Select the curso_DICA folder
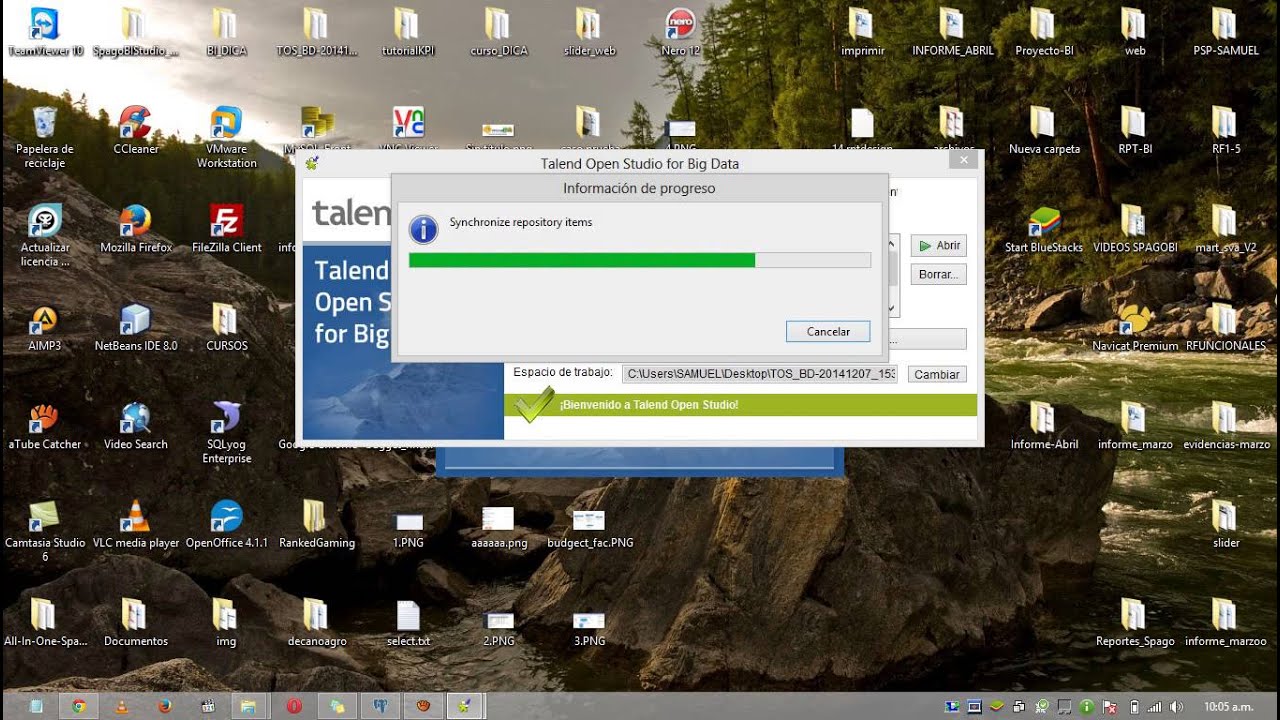The height and width of the screenshot is (720, 1280). (x=497, y=32)
